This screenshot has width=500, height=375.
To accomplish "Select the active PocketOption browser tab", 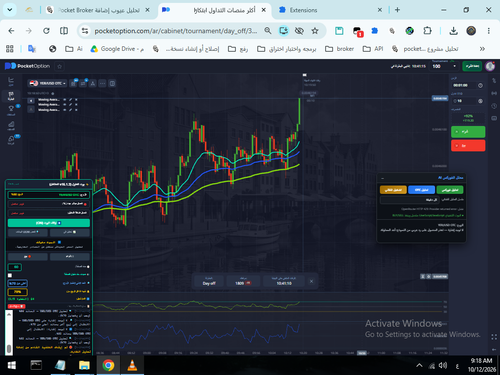I will tap(214, 10).
